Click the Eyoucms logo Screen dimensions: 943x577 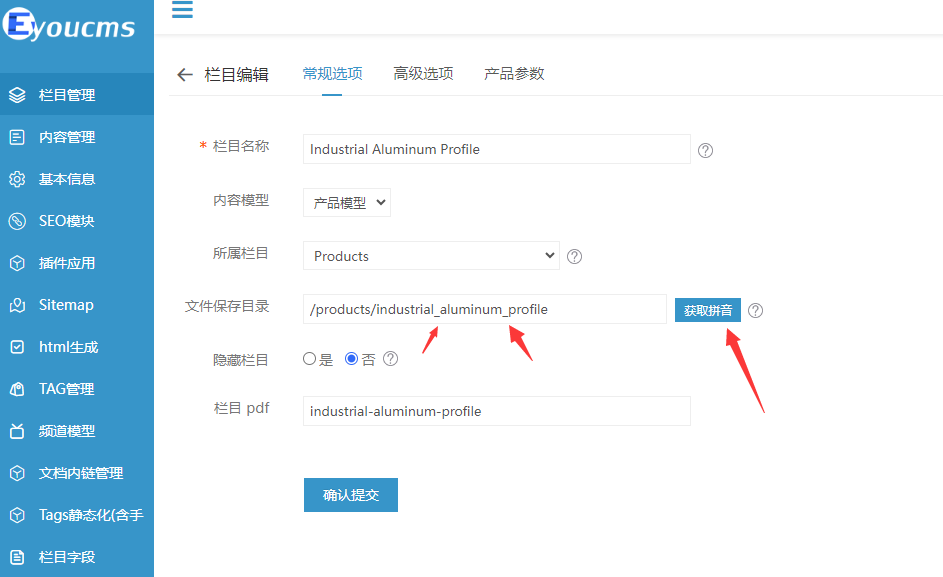[x=69, y=25]
